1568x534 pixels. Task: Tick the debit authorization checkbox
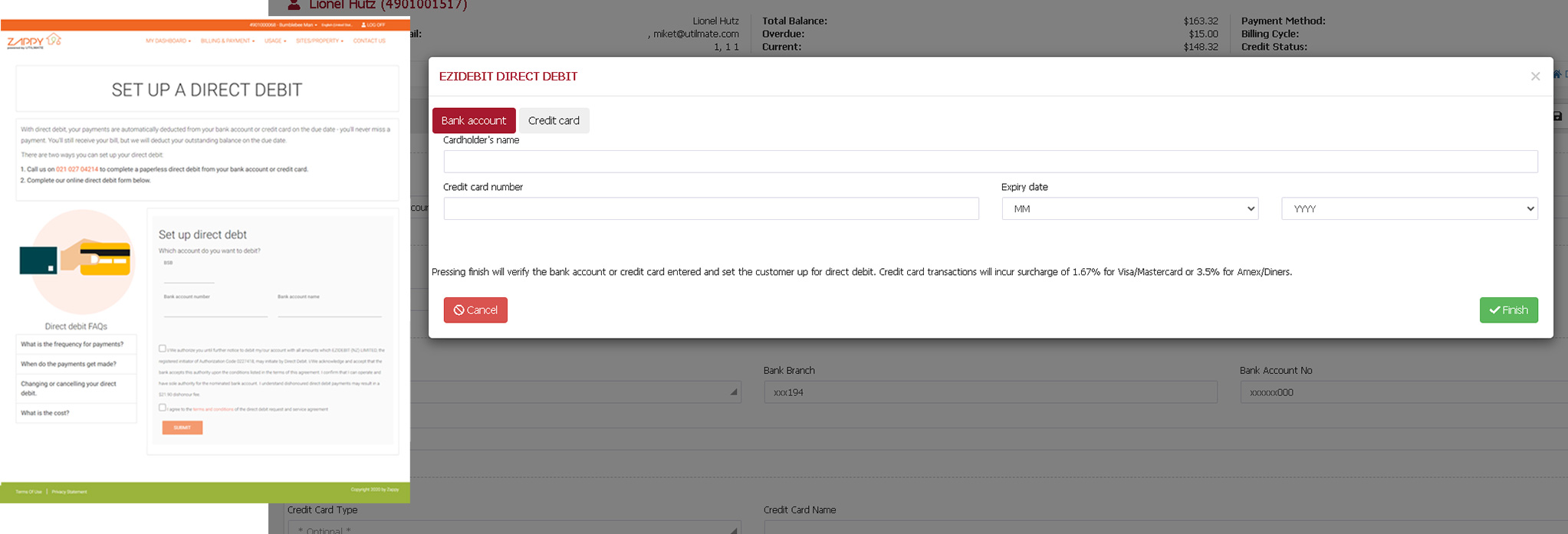tap(162, 349)
